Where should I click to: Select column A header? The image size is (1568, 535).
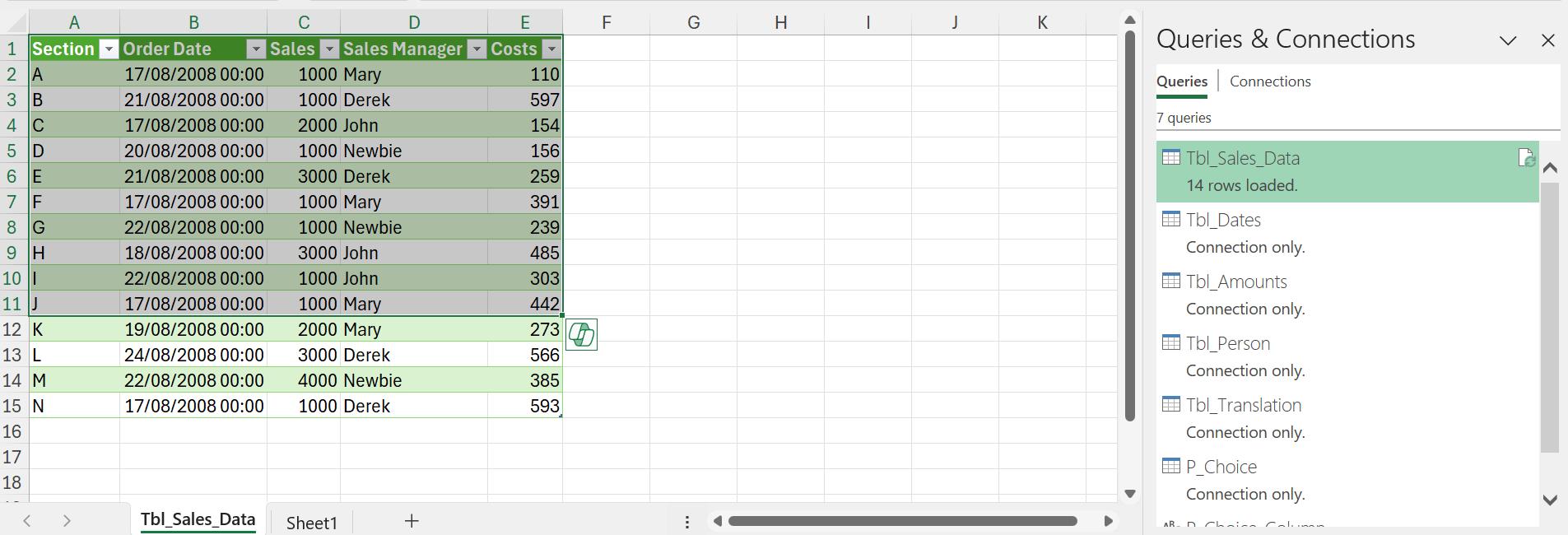[74, 23]
